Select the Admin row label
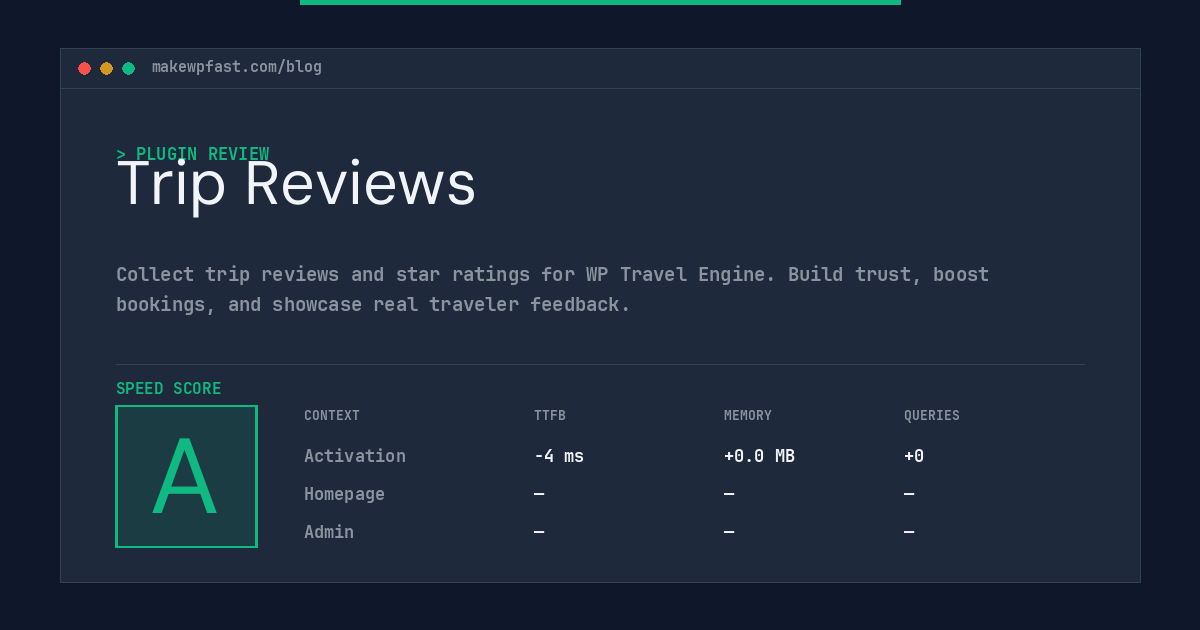1200x630 pixels. coord(329,532)
